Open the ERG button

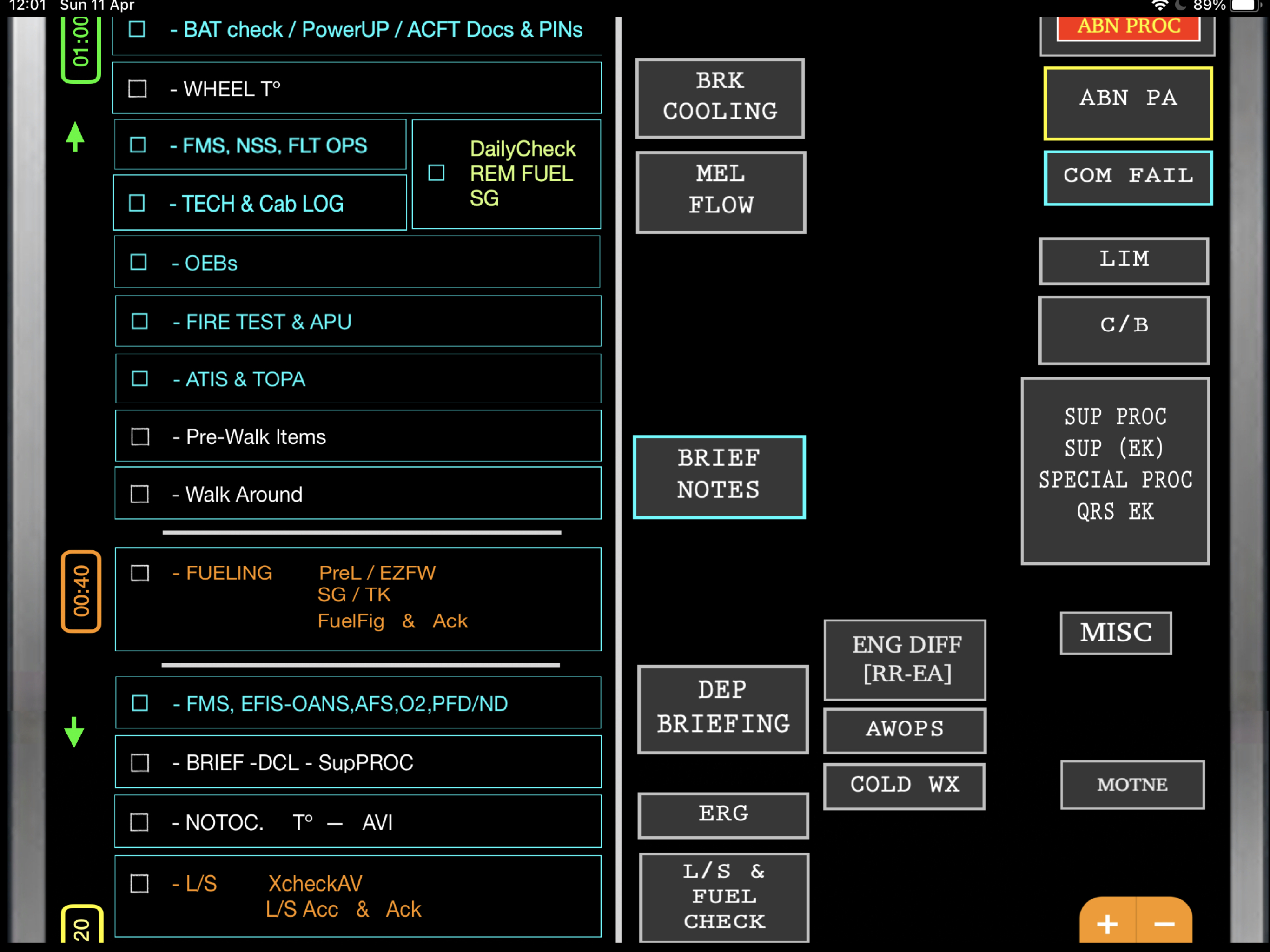723,815
